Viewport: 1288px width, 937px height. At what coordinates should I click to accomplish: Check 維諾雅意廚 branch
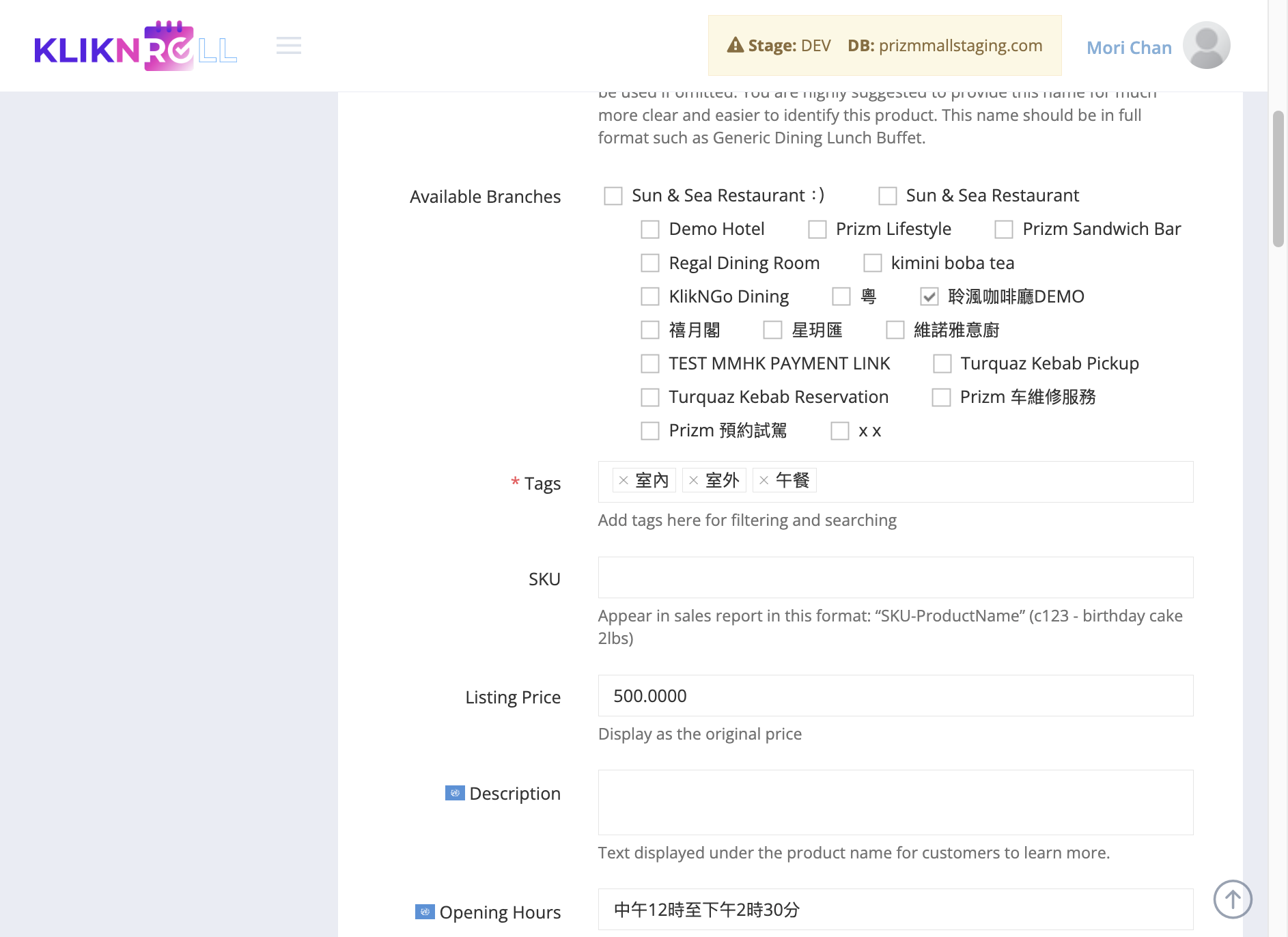[x=895, y=330]
